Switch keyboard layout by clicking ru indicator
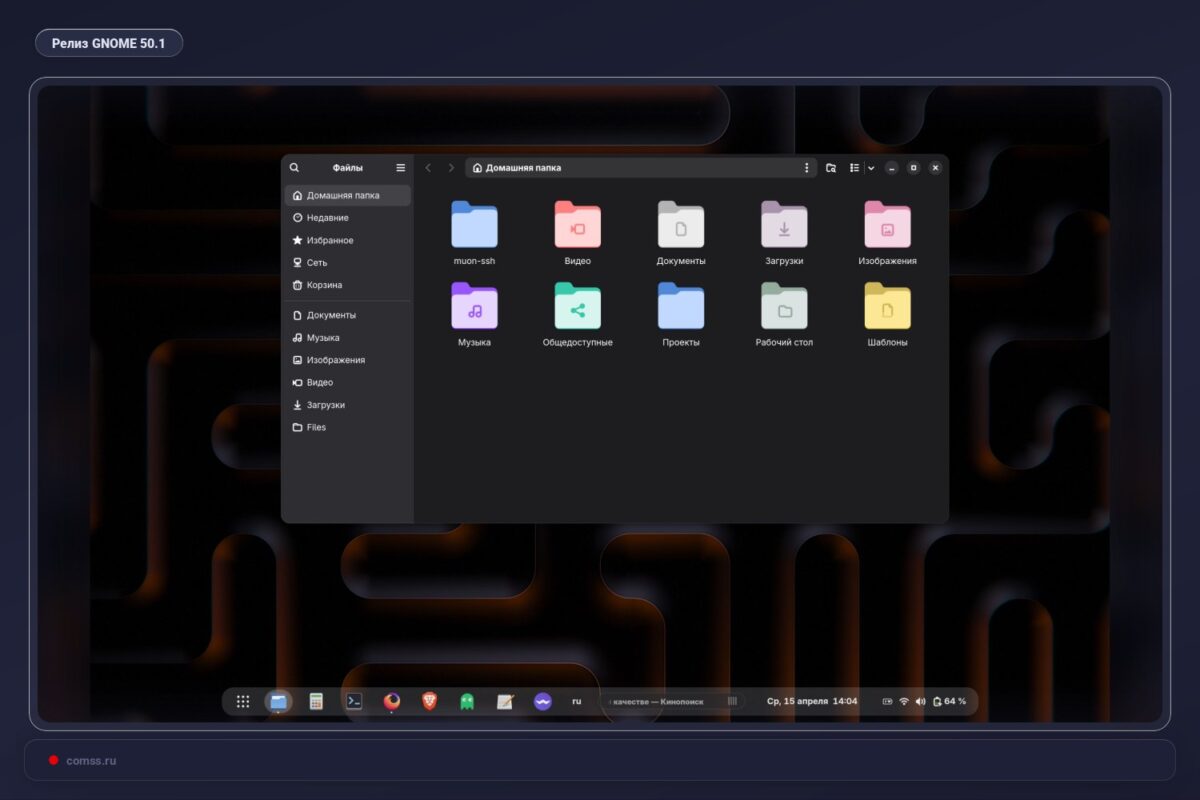The height and width of the screenshot is (800, 1200). [576, 701]
